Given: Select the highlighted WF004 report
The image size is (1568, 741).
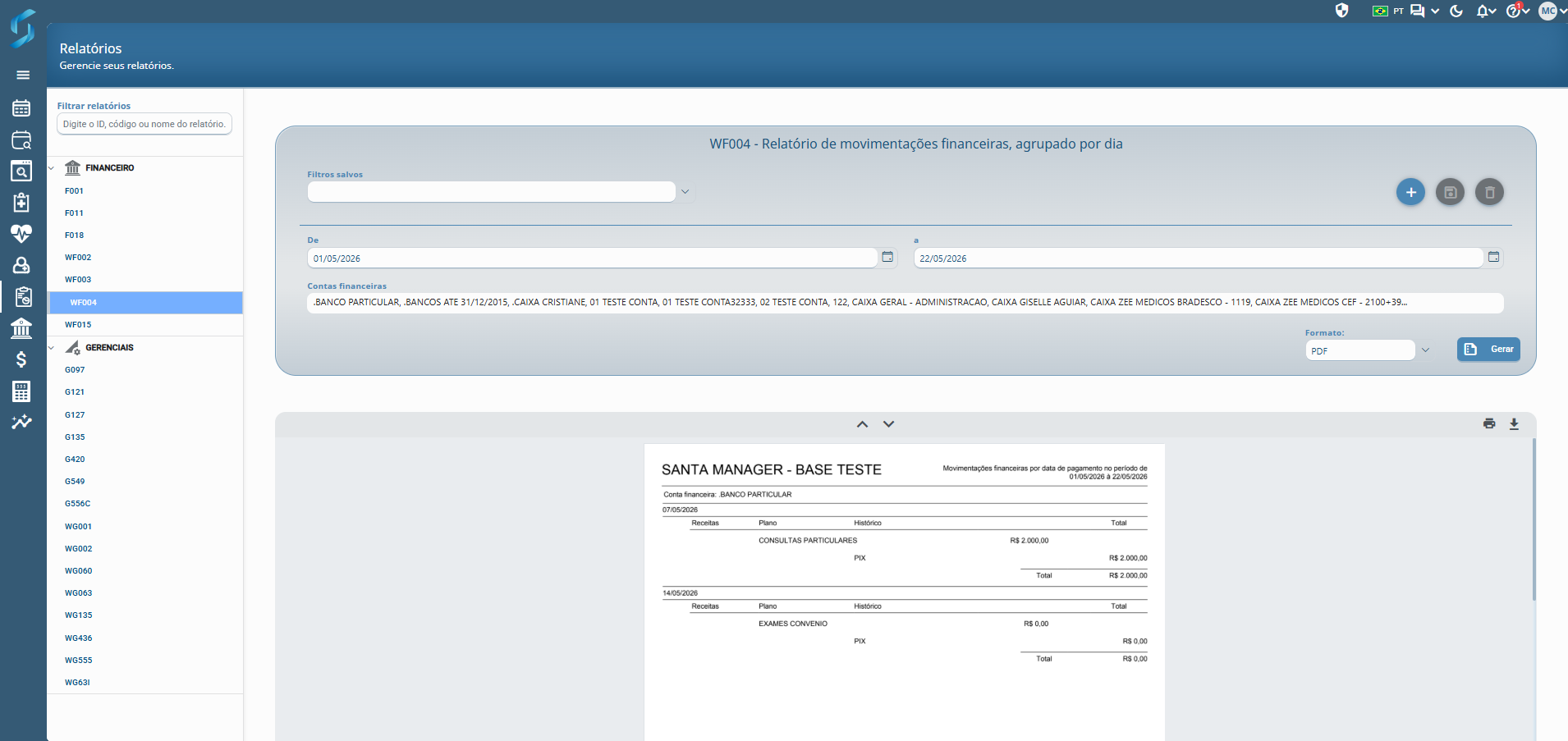Looking at the screenshot, I should click(145, 302).
